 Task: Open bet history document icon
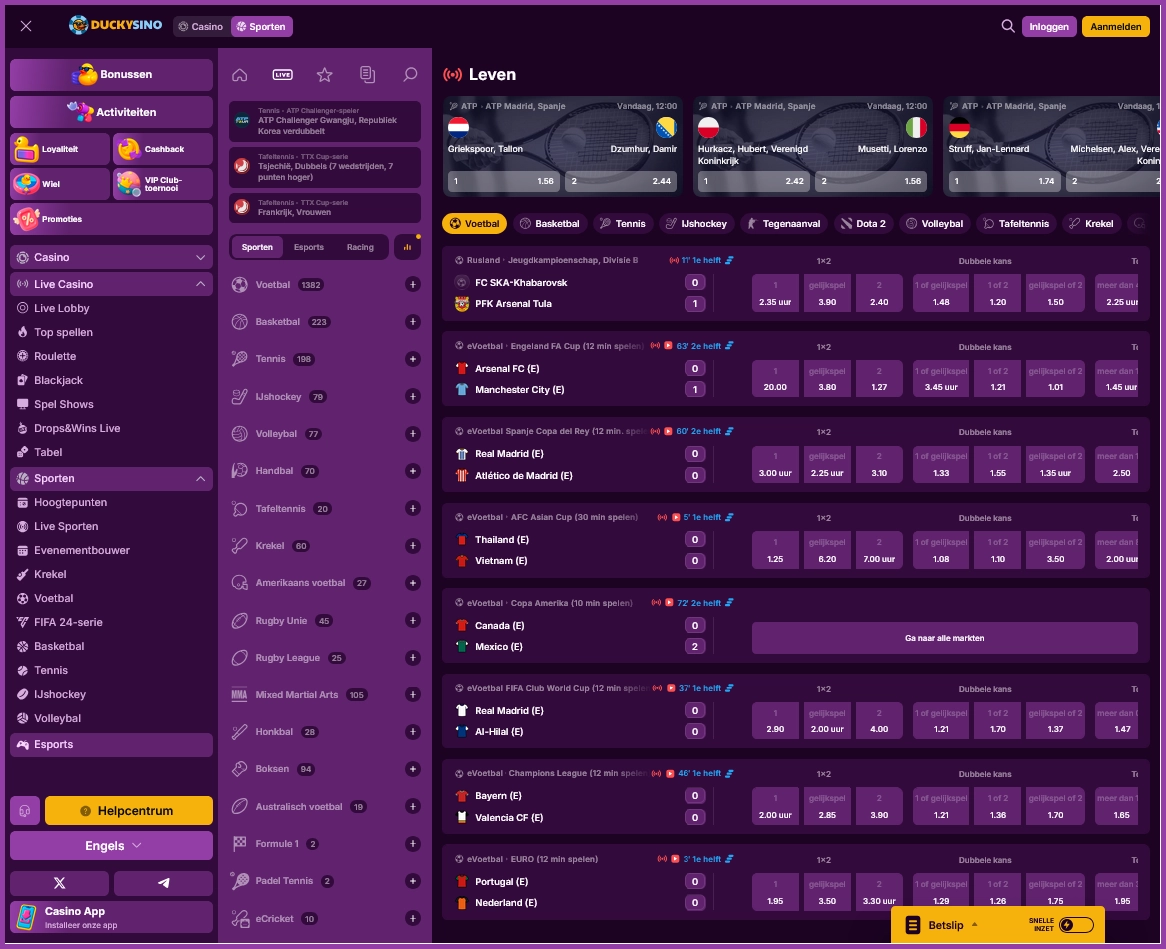tap(367, 74)
